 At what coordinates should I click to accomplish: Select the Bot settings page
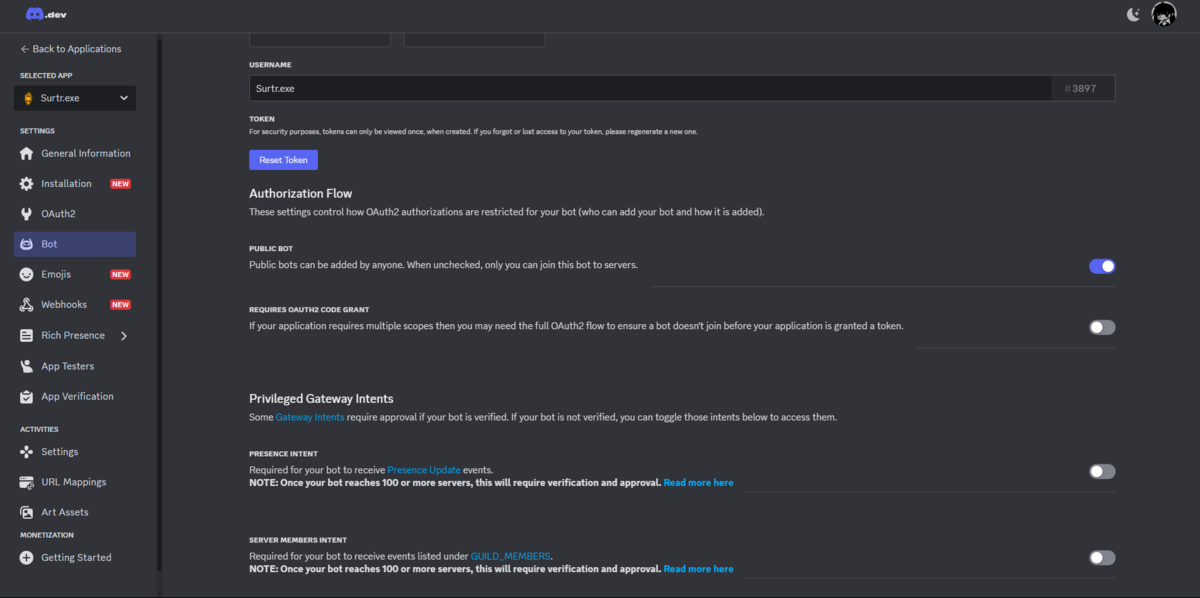pyautogui.click(x=75, y=244)
